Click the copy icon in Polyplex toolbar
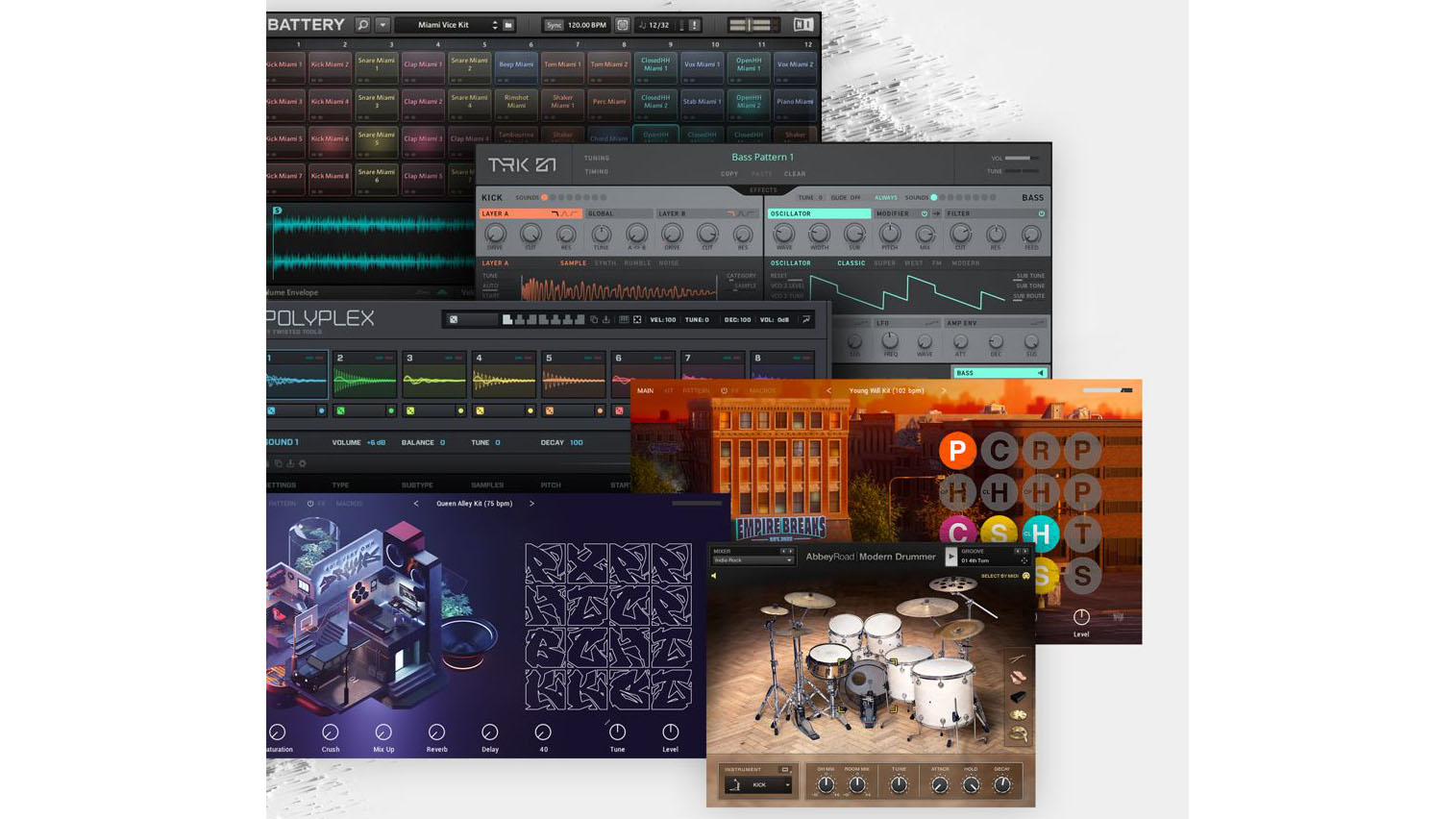The width and height of the screenshot is (1456, 819). point(594,320)
